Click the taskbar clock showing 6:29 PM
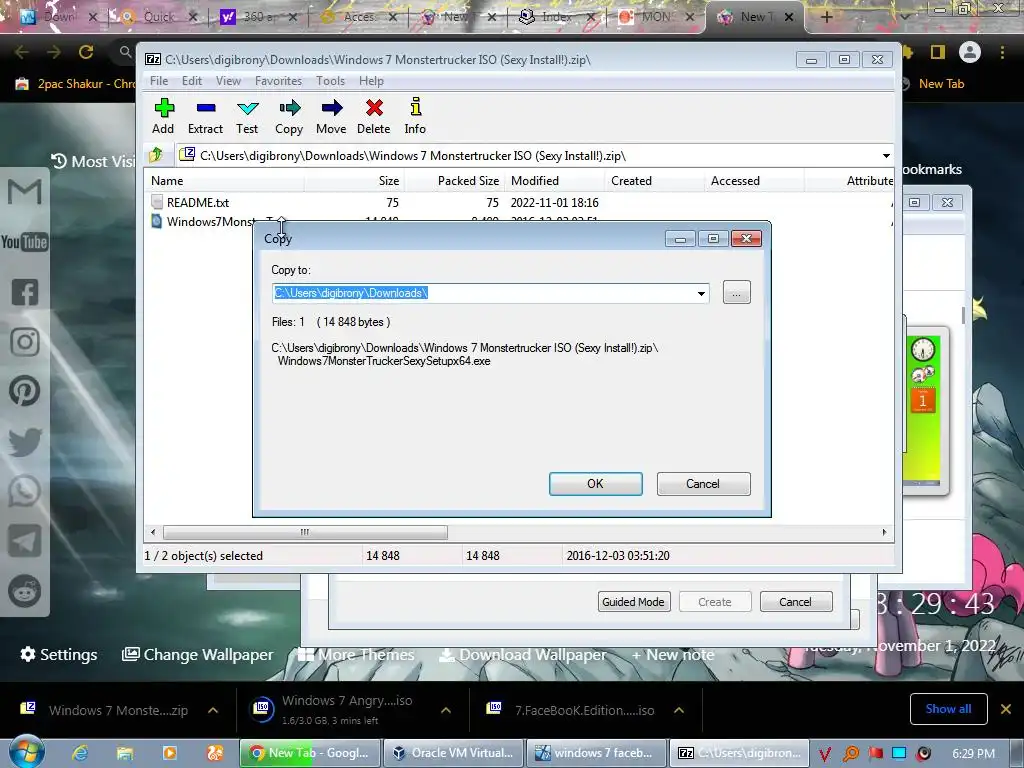Screen dimensions: 1024x768 (x=973, y=754)
